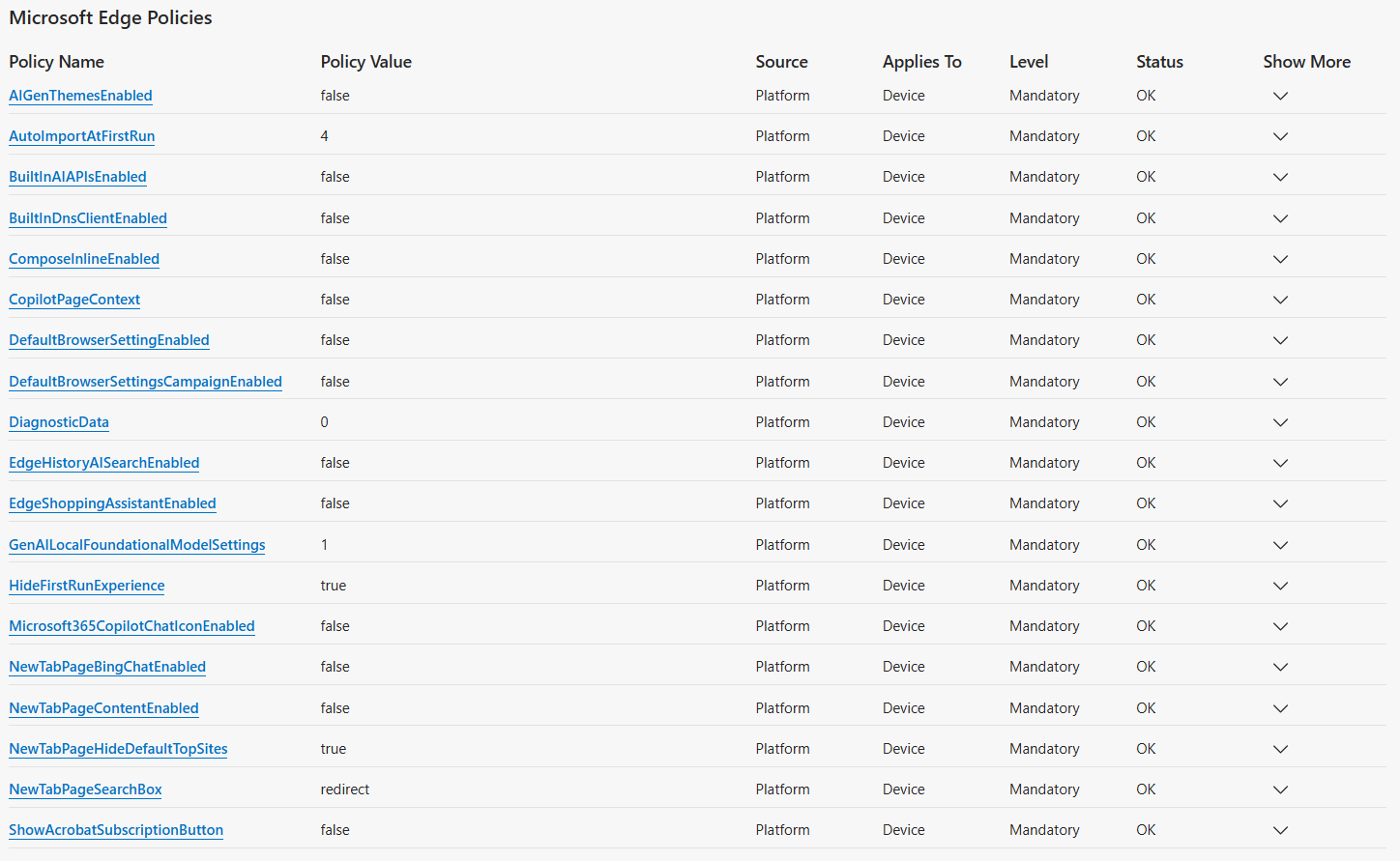Viewport: 1400px width, 861px height.
Task: Follow the GenAILocalFoundationalModelSettings link
Action: tap(136, 545)
